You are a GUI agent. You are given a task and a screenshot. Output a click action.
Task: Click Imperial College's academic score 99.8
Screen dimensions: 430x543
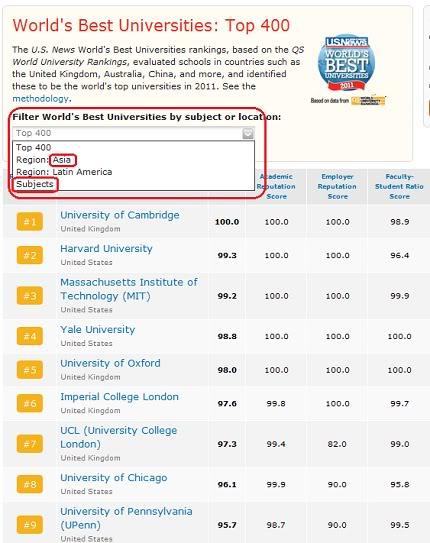276,403
